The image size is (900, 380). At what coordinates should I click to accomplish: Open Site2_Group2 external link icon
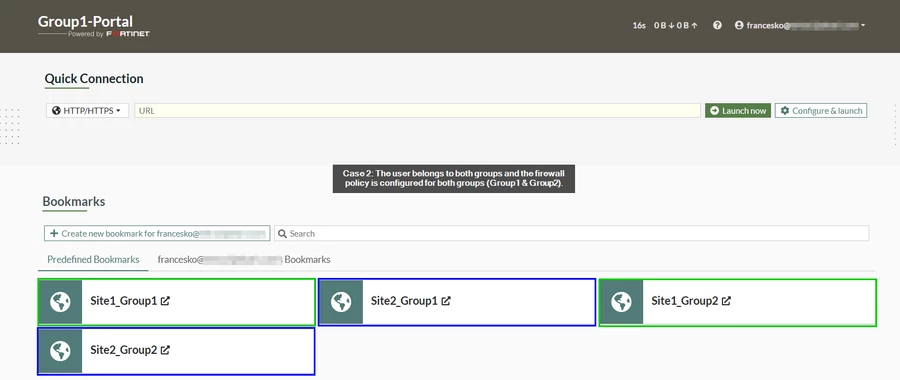click(x=165, y=350)
